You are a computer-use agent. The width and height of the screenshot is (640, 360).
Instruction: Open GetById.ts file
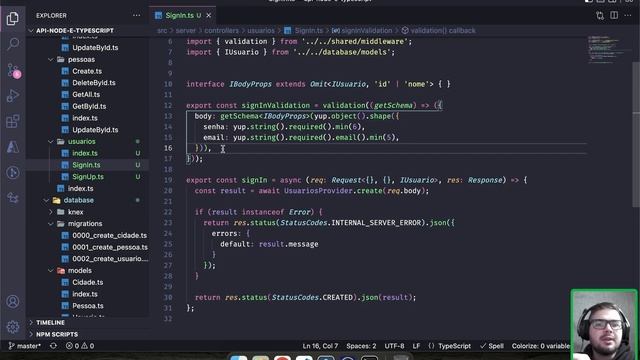[x=89, y=107]
